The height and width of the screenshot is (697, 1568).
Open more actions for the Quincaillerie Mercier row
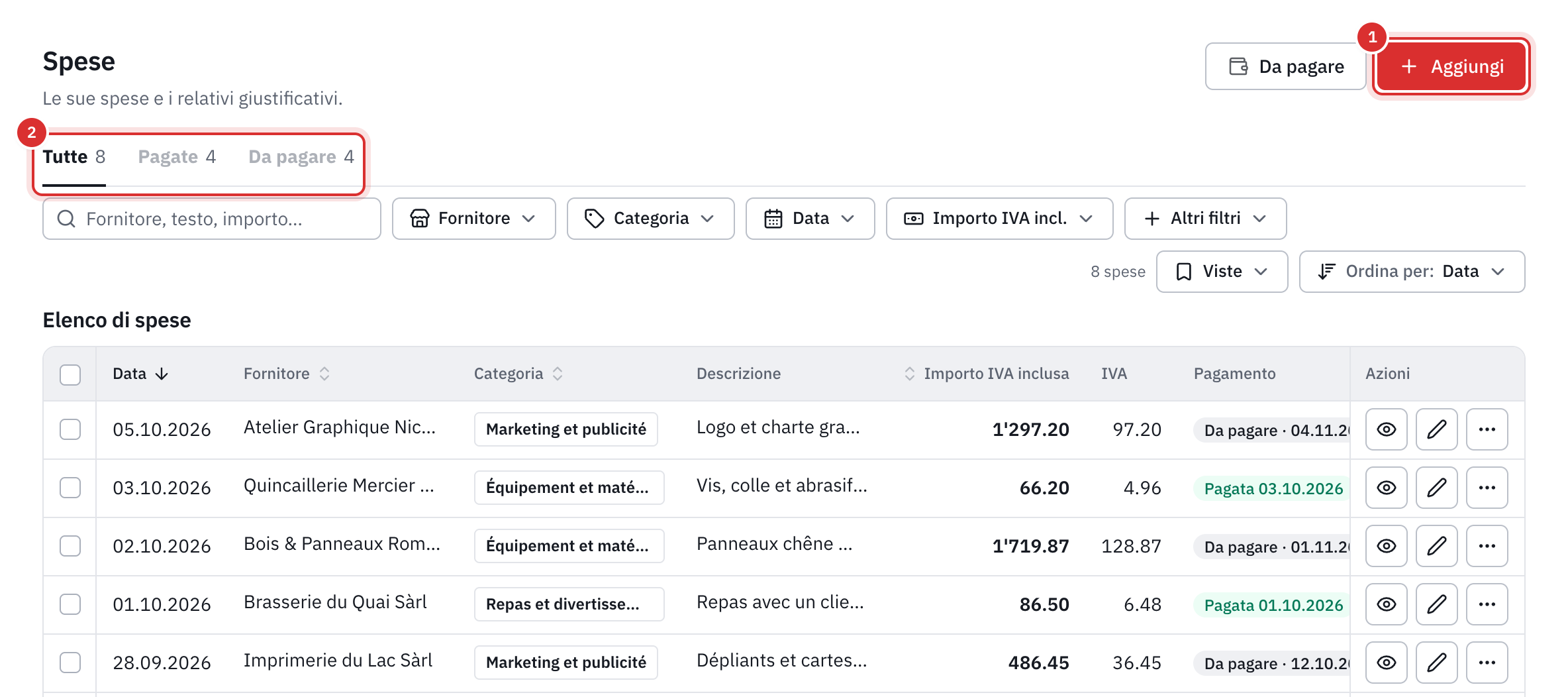1487,488
